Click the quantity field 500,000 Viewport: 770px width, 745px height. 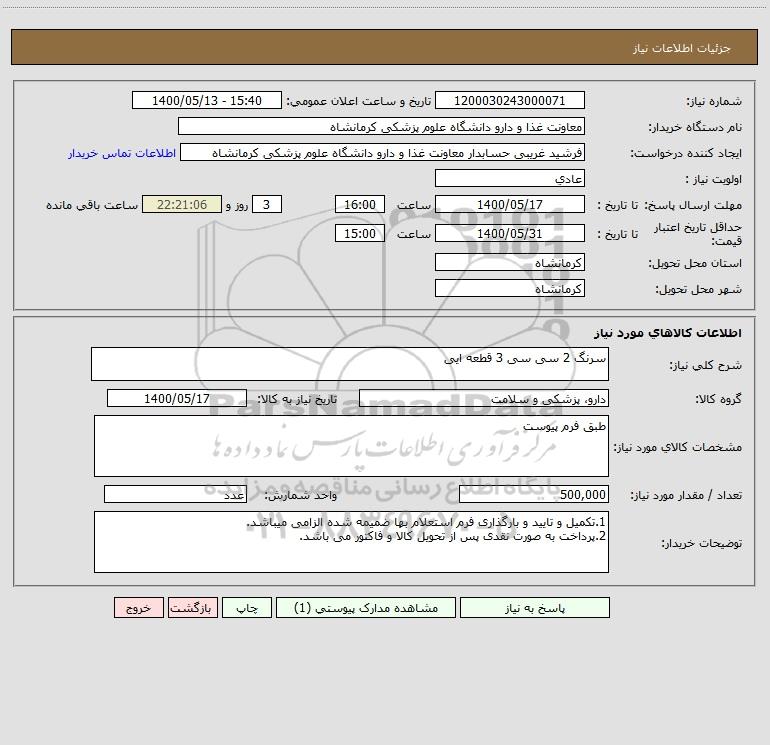(534, 494)
